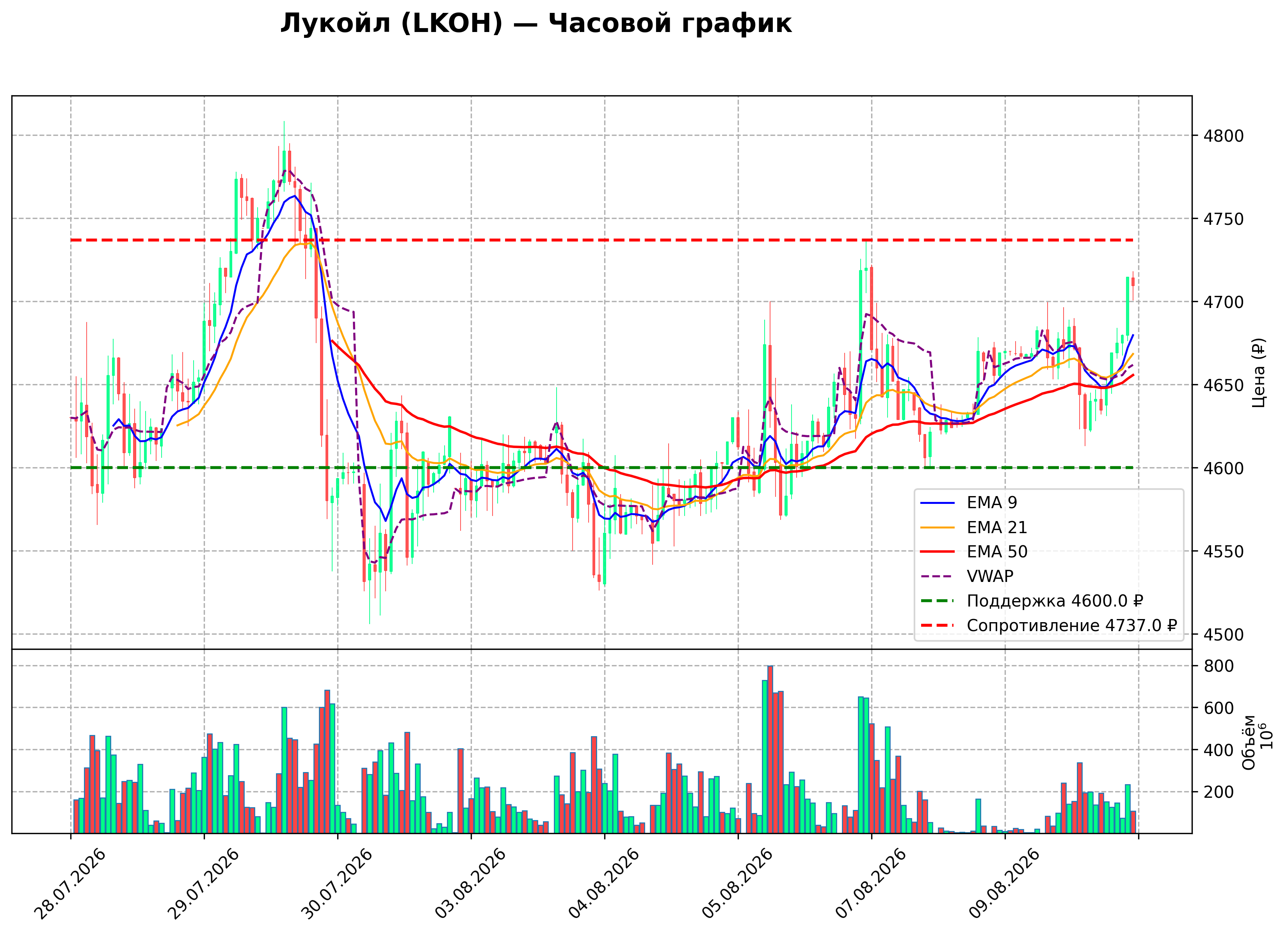Viewport: 1288px width, 934px height.
Task: Click the "600" volume axis tick label
Action: [1219, 708]
